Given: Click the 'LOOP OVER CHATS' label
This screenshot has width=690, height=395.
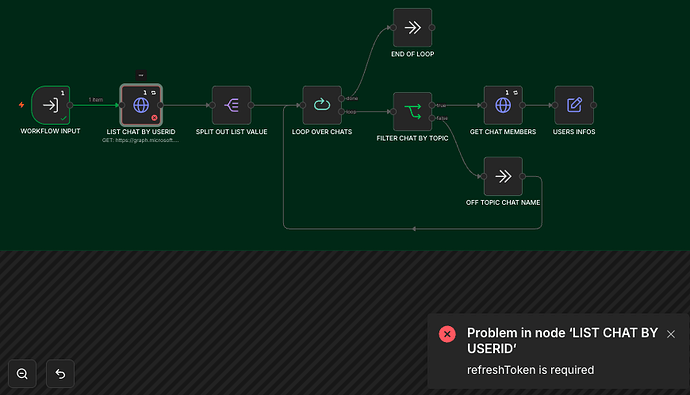Looking at the screenshot, I should point(322,132).
